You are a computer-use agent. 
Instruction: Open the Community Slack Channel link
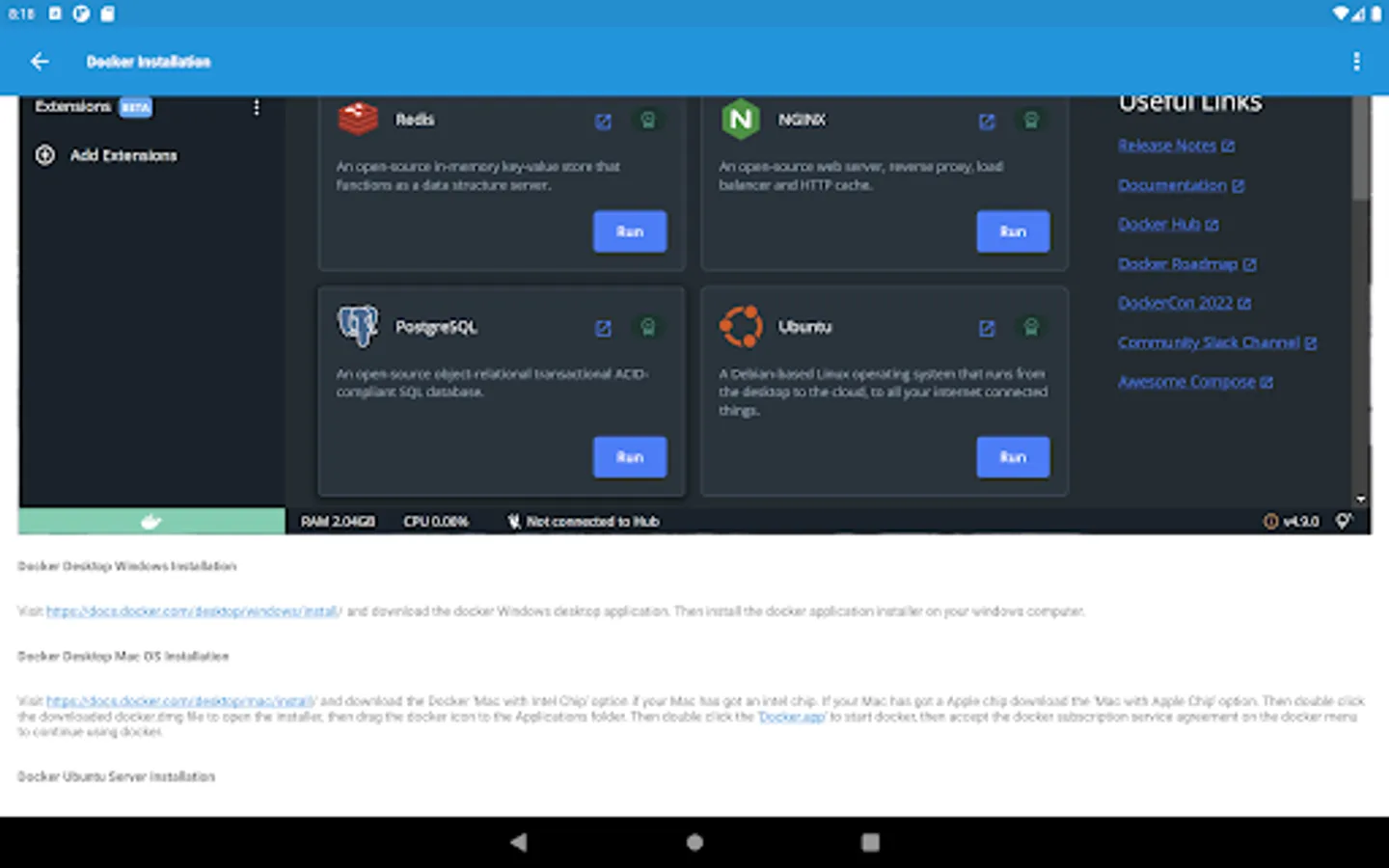(x=1211, y=342)
